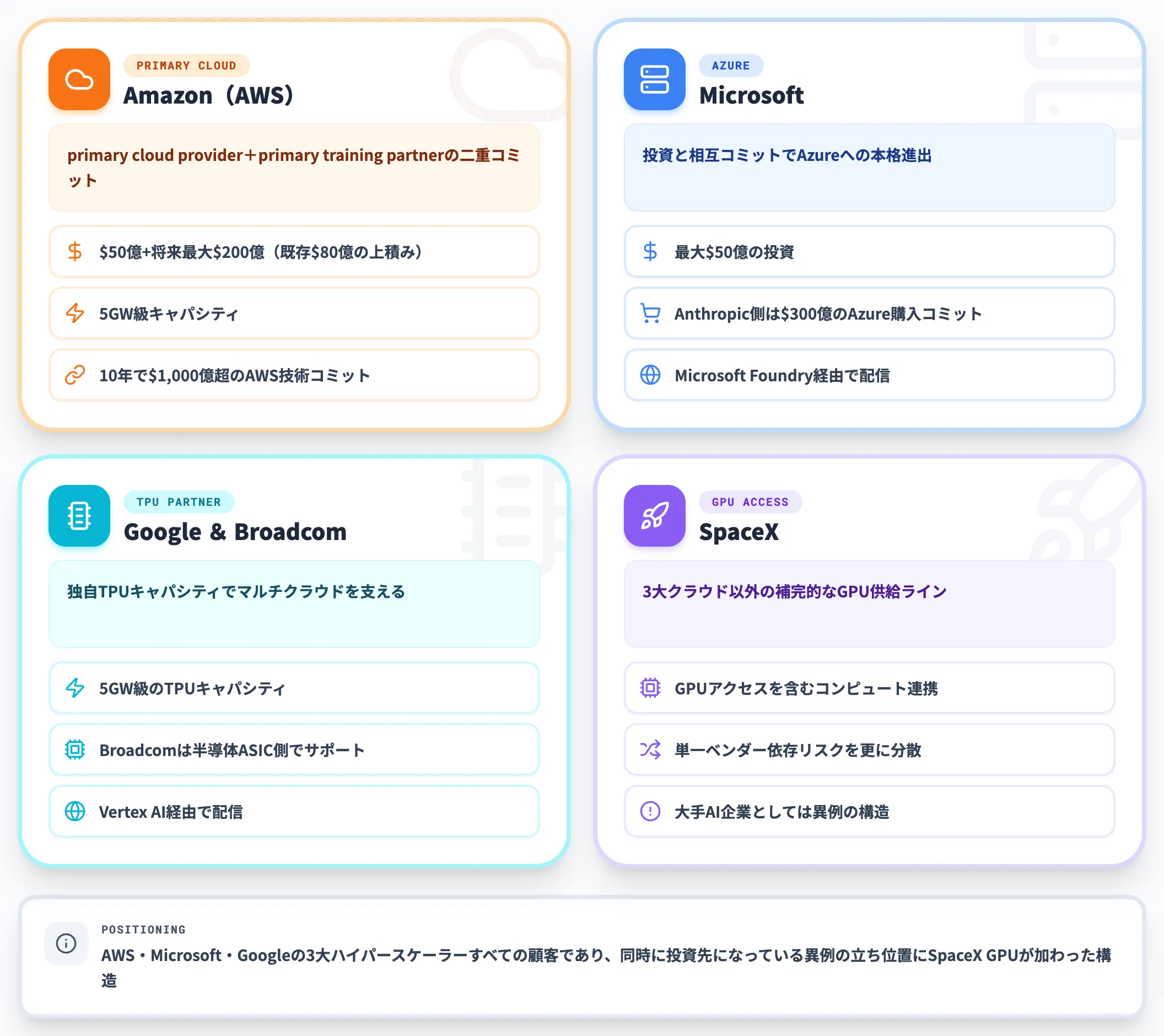1164x1036 pixels.
Task: Click the dollar icon beside $50億+将来最大$200億
Action: (x=74, y=252)
